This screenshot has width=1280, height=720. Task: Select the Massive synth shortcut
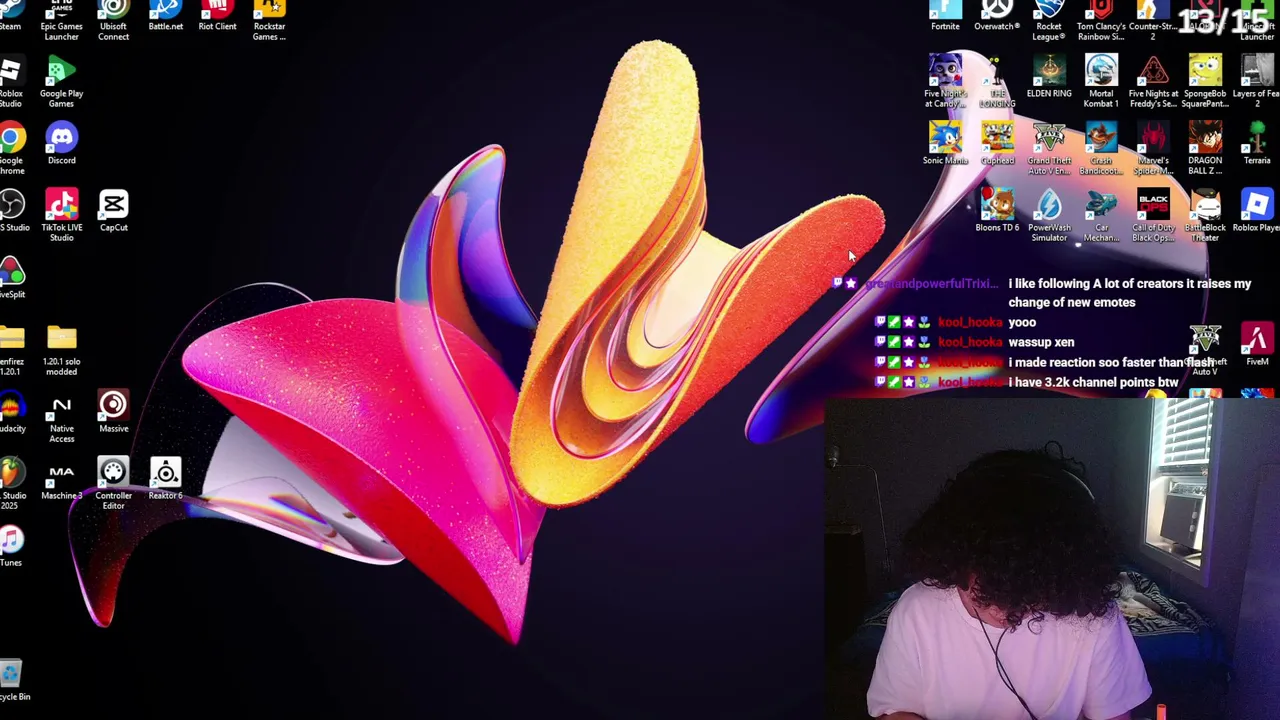pyautogui.click(x=113, y=413)
